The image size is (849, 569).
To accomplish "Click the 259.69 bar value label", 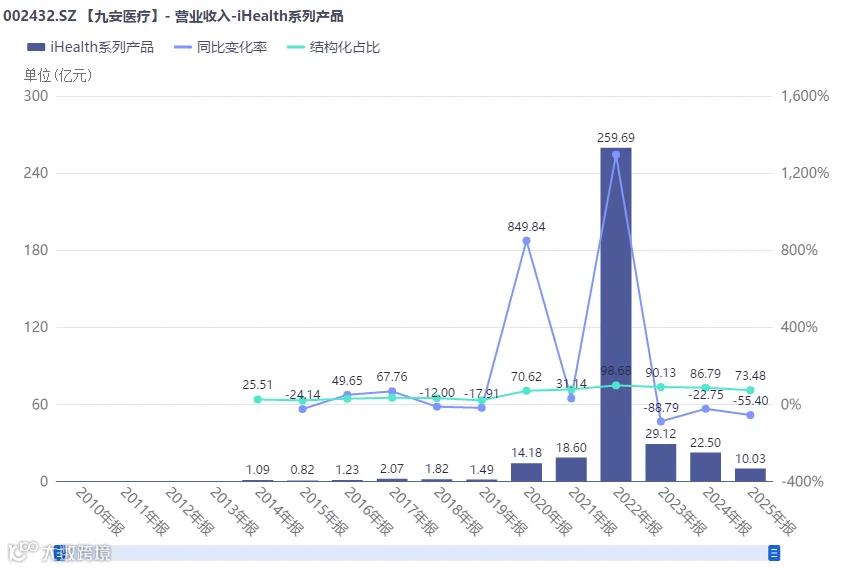I will 616,138.
